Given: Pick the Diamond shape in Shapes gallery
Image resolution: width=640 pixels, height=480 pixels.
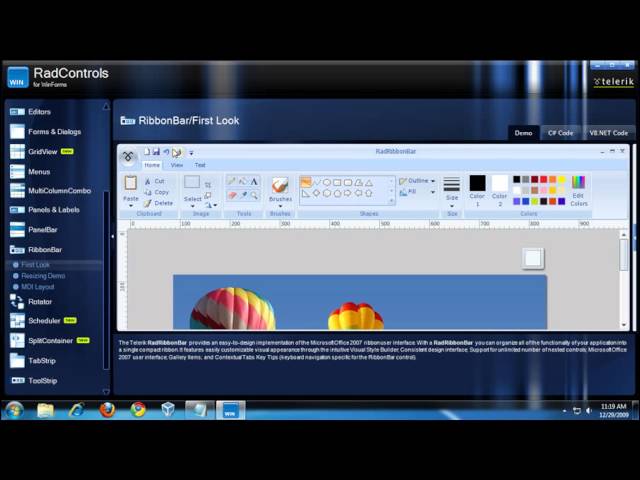Looking at the screenshot, I should coord(316,193).
